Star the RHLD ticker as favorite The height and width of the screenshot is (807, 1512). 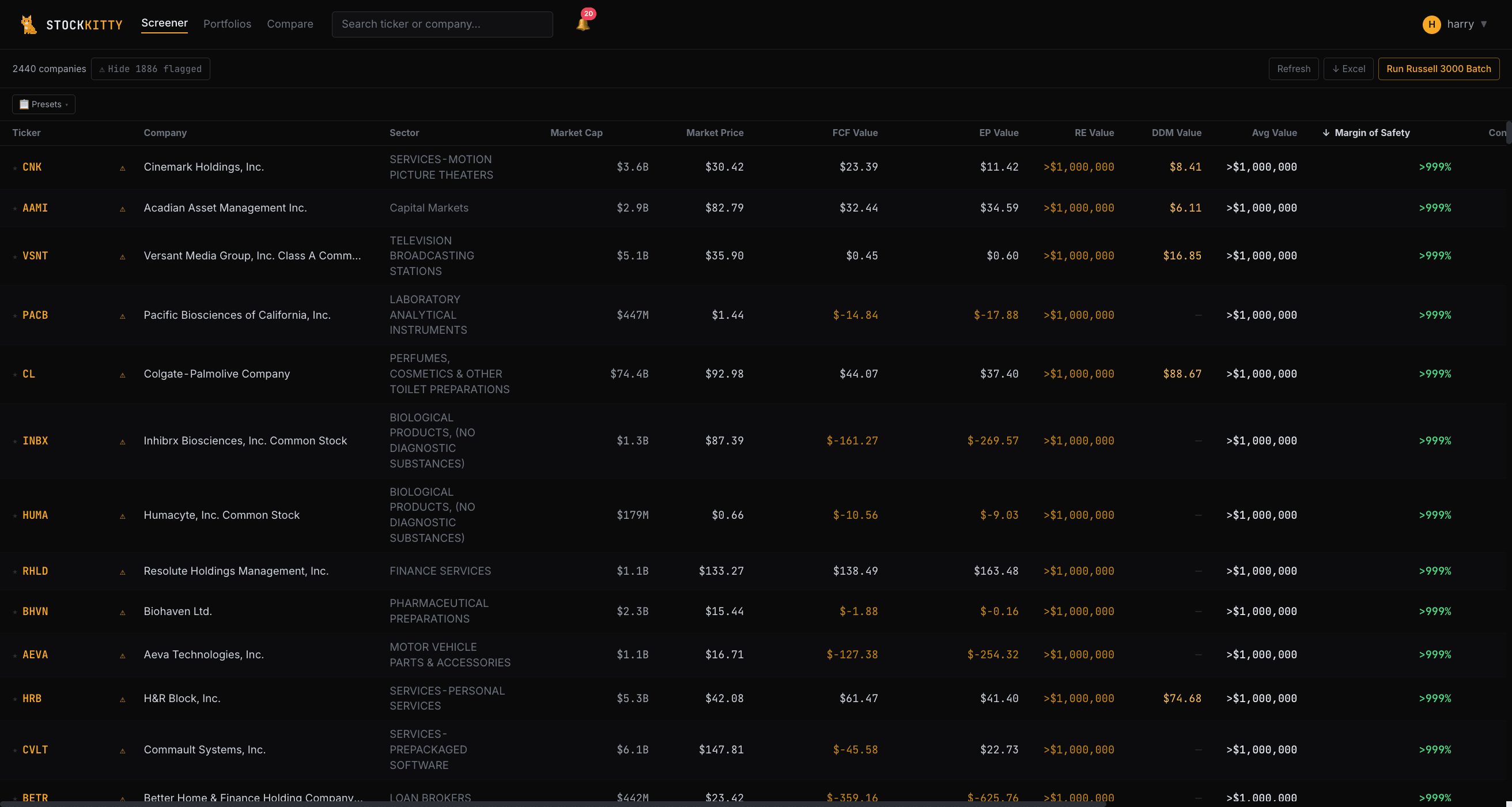(15, 572)
